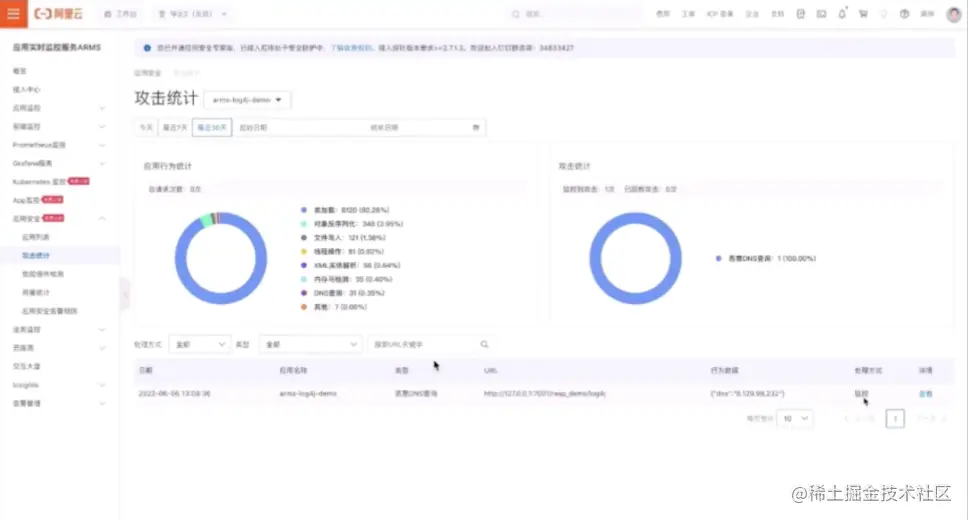Image resolution: width=968 pixels, height=520 pixels.
Task: Open the region selector dropdown in top bar
Action: pos(193,14)
